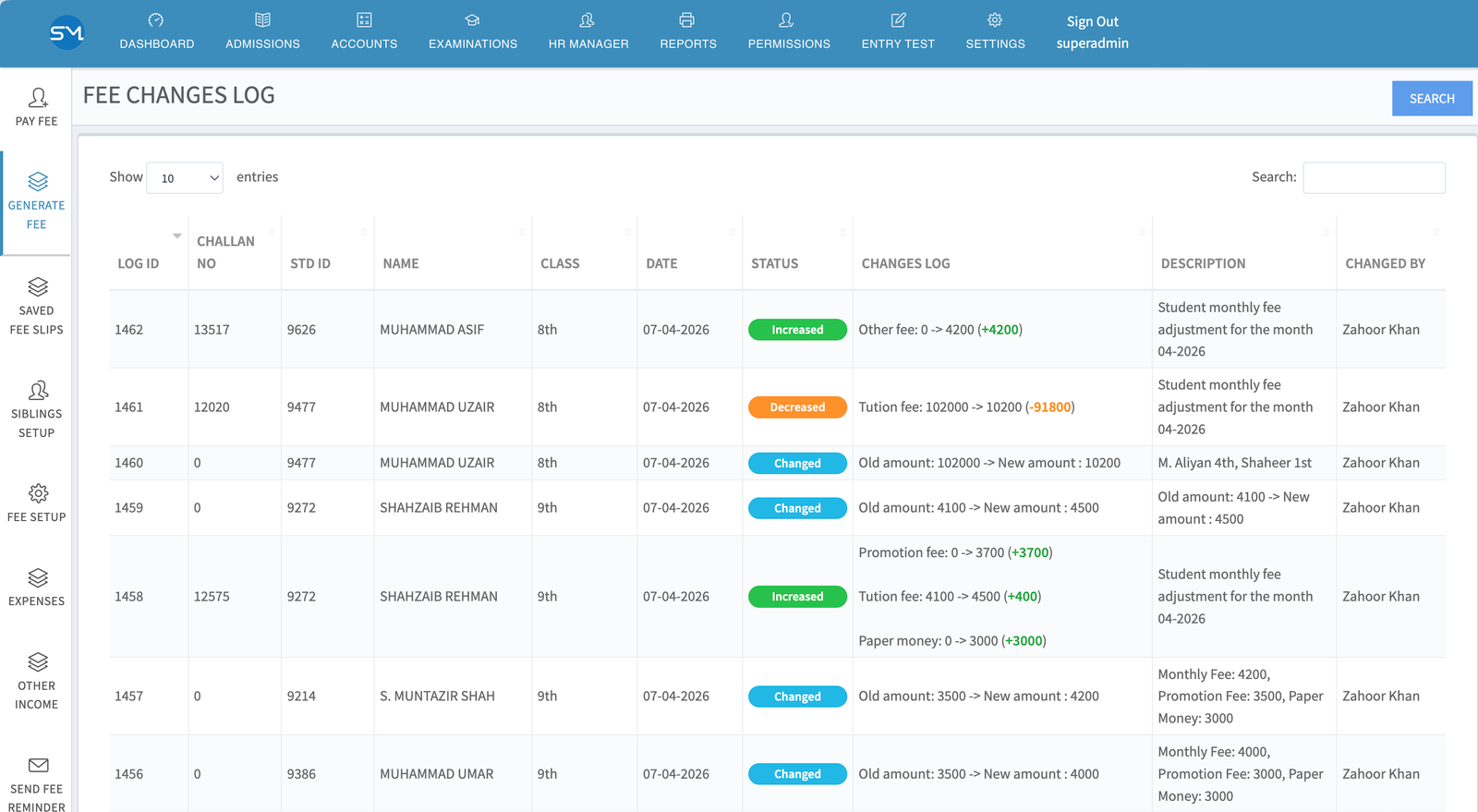Click Increased badge for MUHAMMAD ASIF
The image size is (1478, 812).
pyautogui.click(x=797, y=330)
